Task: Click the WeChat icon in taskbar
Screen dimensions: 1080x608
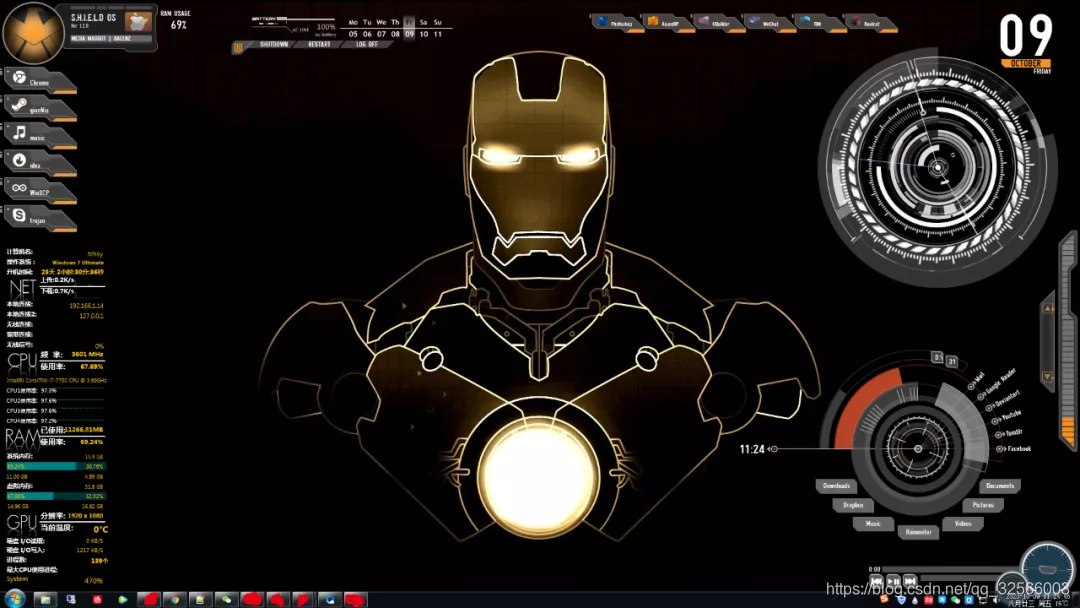Action: (226, 600)
